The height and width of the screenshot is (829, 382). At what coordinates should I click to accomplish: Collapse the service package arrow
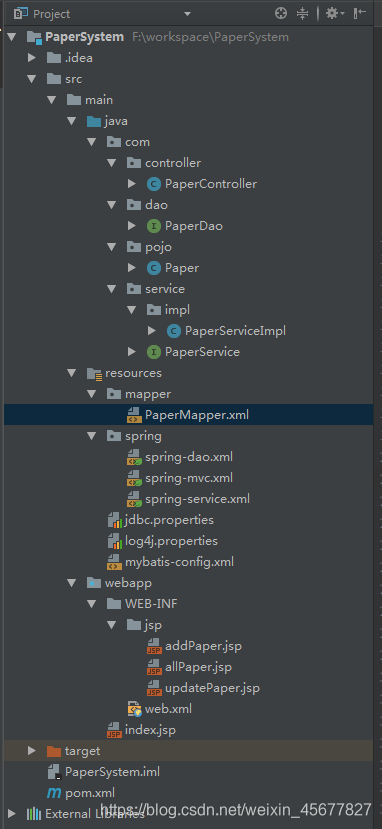(x=112, y=289)
